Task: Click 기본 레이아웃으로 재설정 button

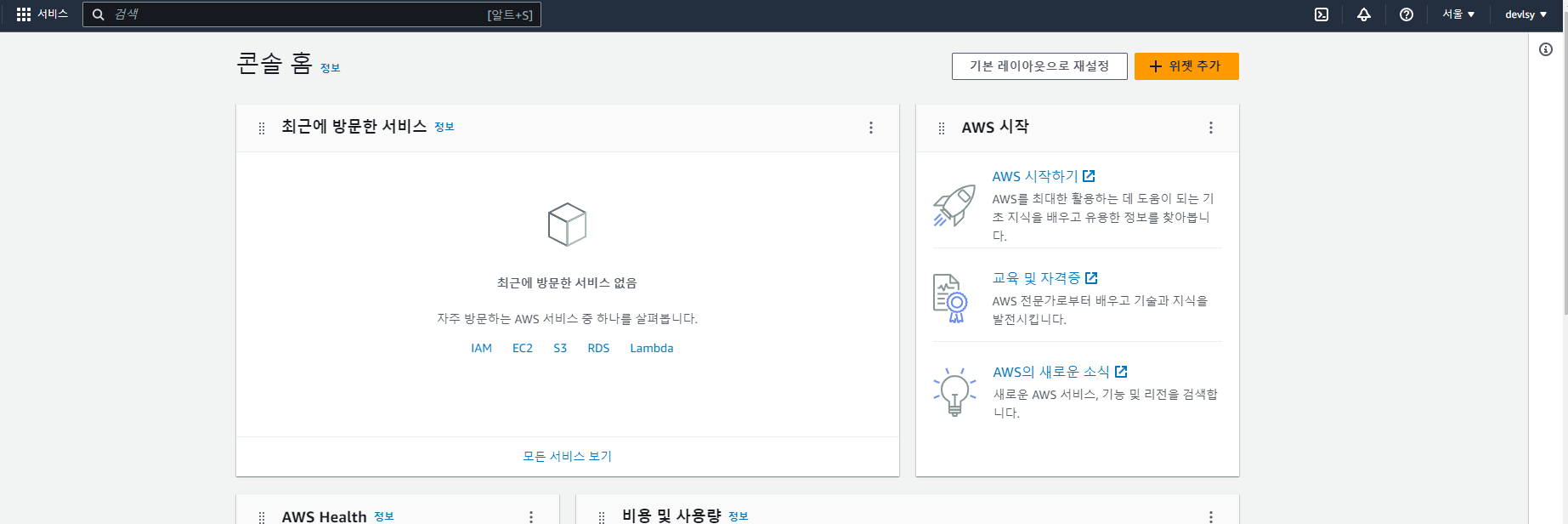Action: (x=1039, y=66)
